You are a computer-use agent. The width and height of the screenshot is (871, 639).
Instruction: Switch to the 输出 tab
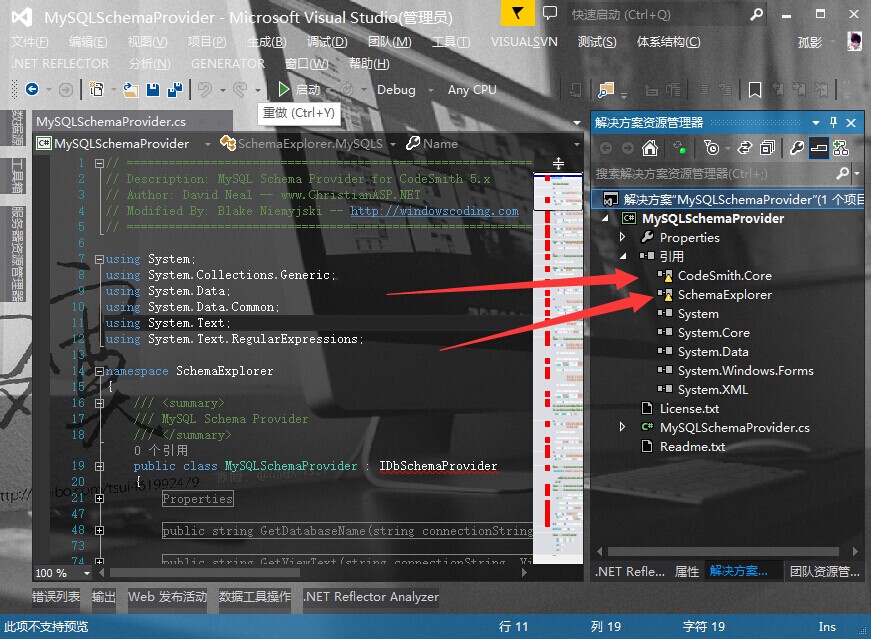point(104,597)
